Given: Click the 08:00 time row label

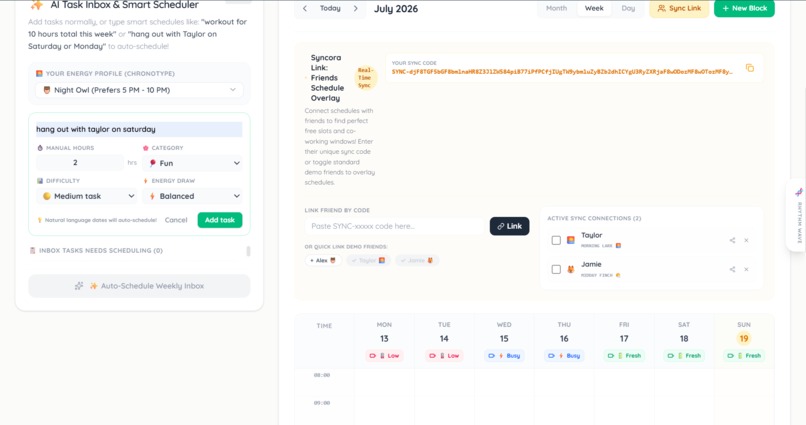Looking at the screenshot, I should (x=322, y=375).
